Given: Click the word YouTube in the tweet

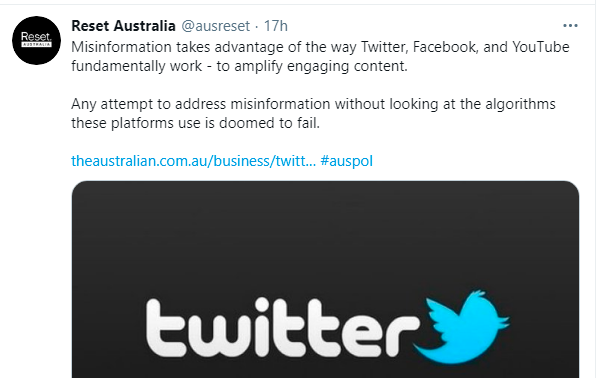Looking at the screenshot, I should (541, 47).
